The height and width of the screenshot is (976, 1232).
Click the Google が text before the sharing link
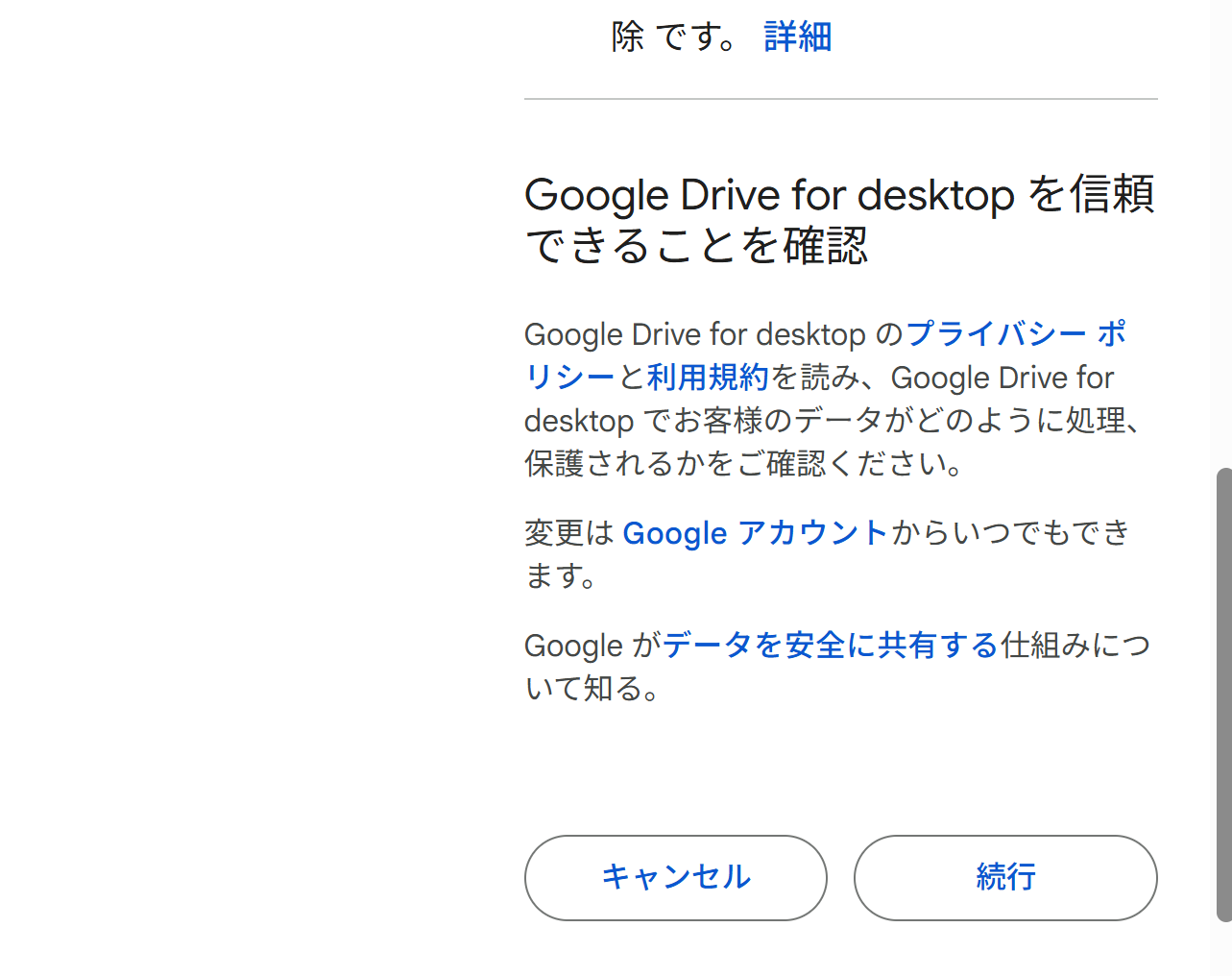point(591,646)
